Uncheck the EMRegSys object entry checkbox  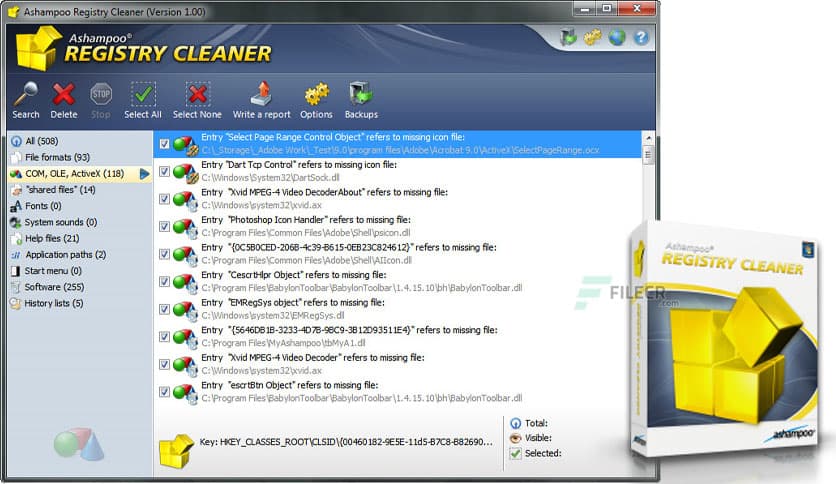(x=164, y=309)
